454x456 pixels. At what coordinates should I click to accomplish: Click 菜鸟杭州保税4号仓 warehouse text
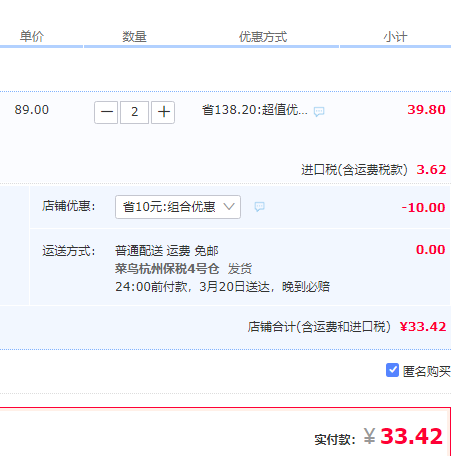click(167, 268)
